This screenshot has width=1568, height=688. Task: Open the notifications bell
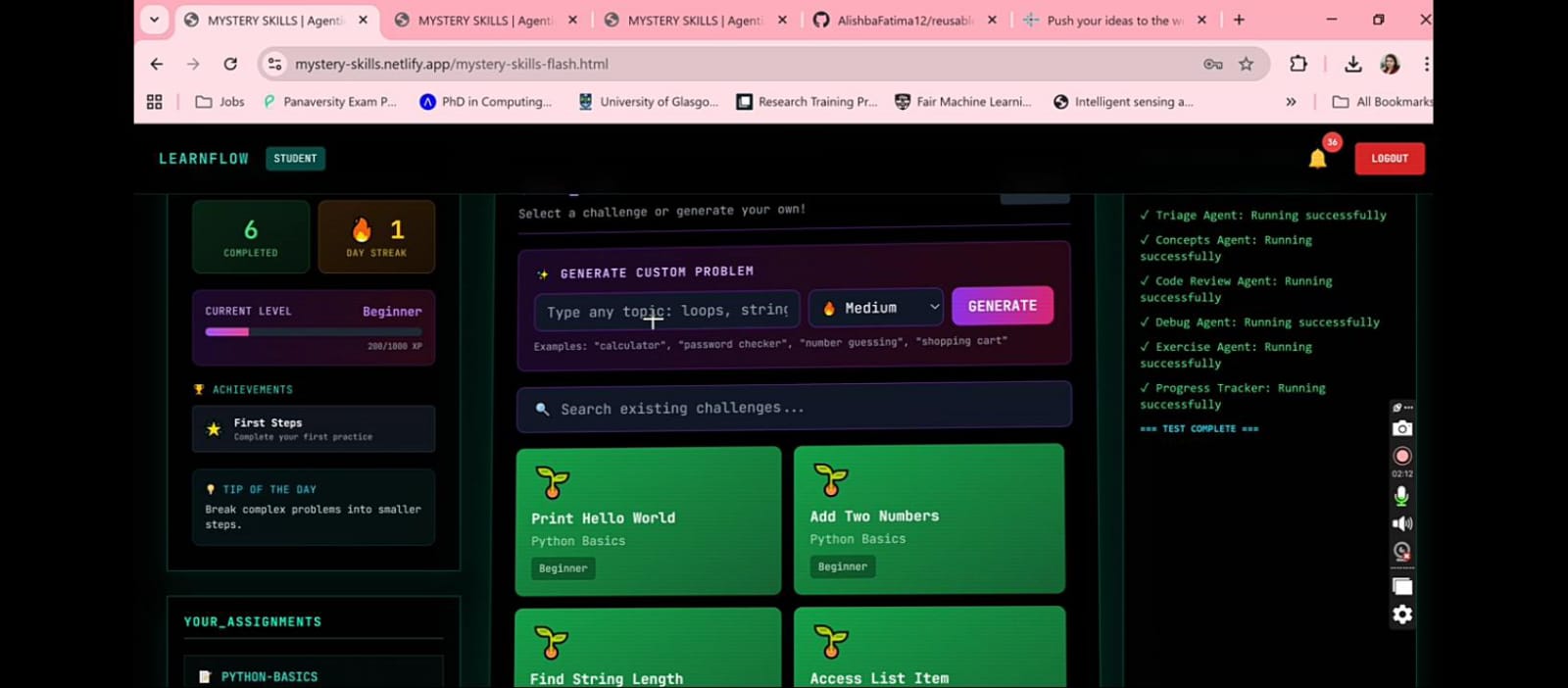point(1317,159)
